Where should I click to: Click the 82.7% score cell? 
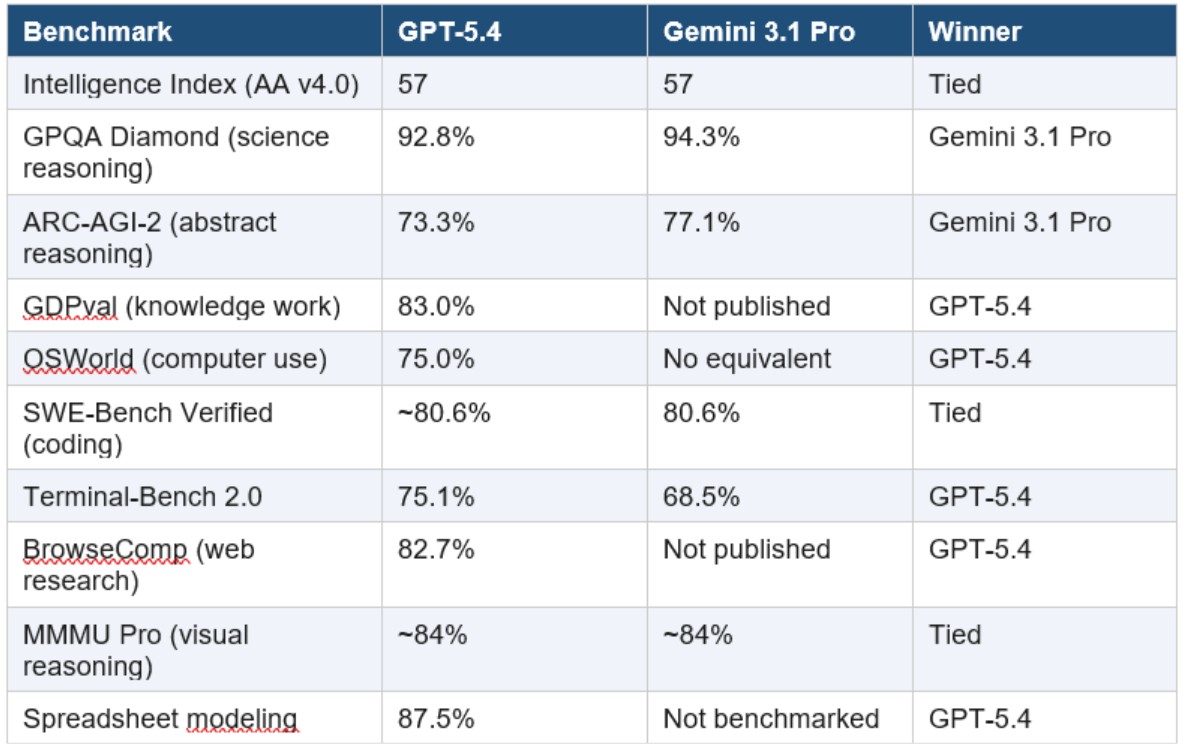pos(436,549)
